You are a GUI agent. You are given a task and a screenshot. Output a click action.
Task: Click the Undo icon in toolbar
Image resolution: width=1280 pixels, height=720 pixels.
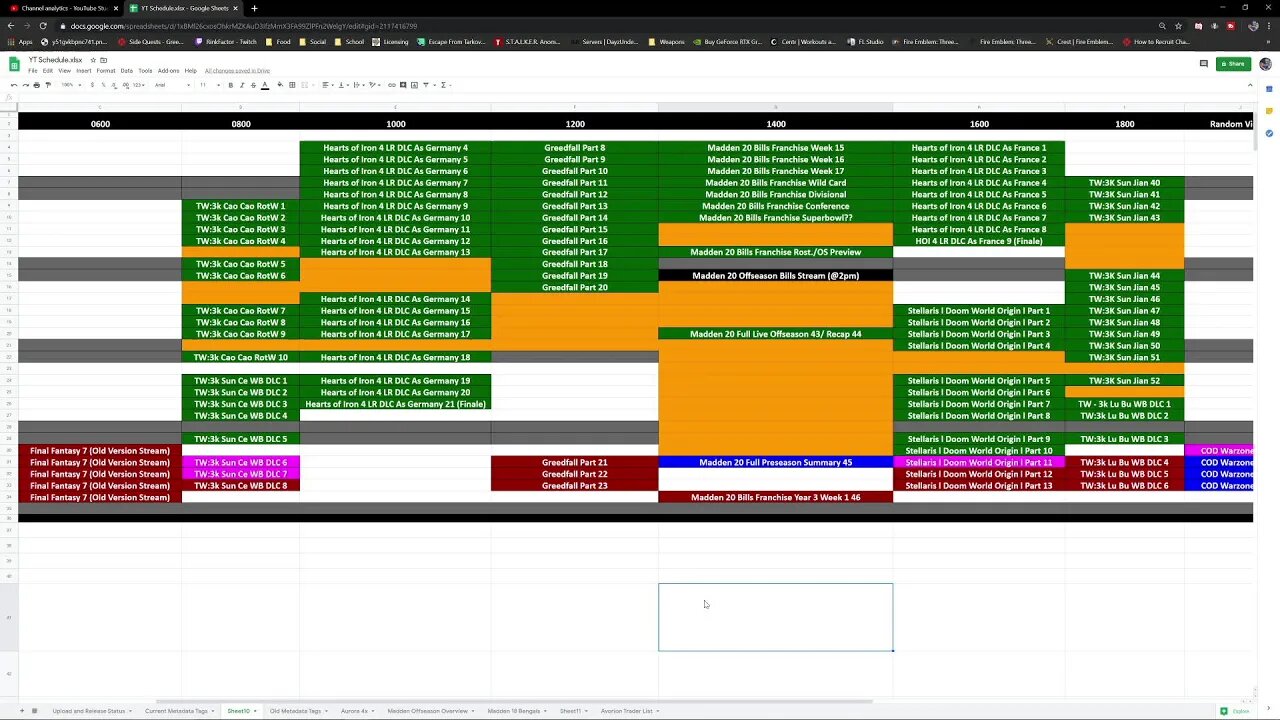click(x=14, y=85)
